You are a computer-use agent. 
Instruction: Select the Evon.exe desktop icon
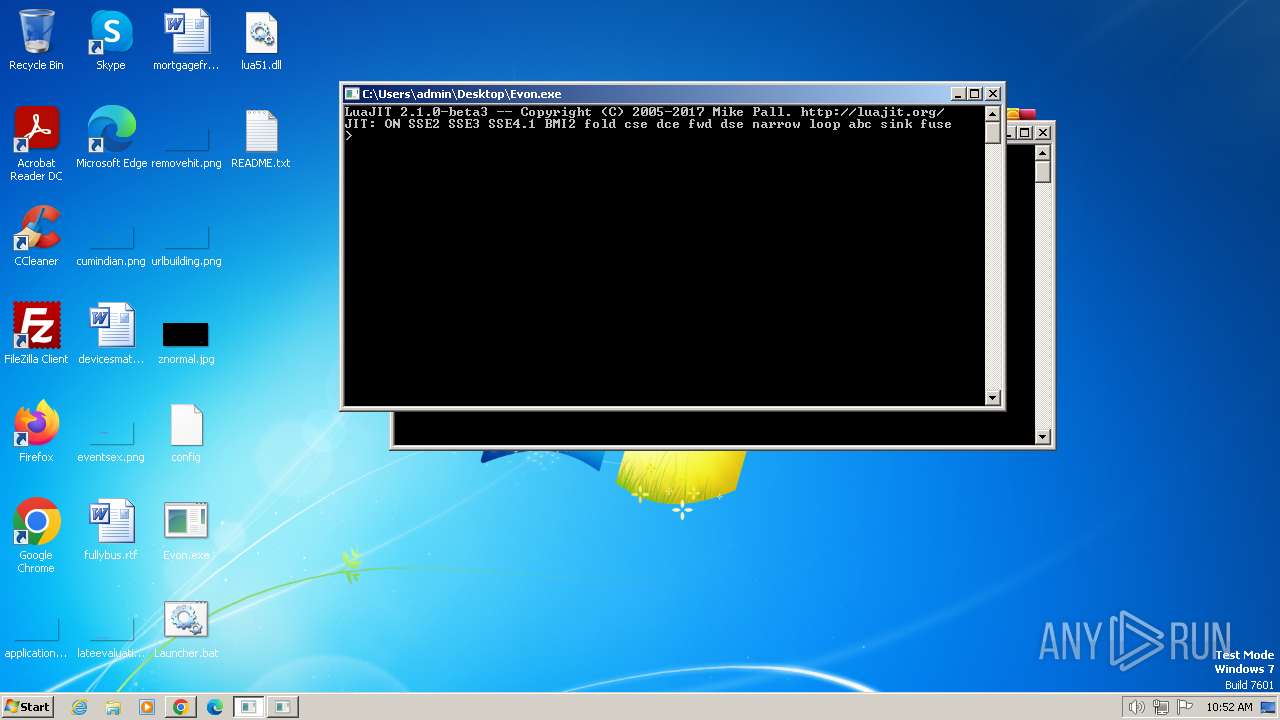click(186, 530)
